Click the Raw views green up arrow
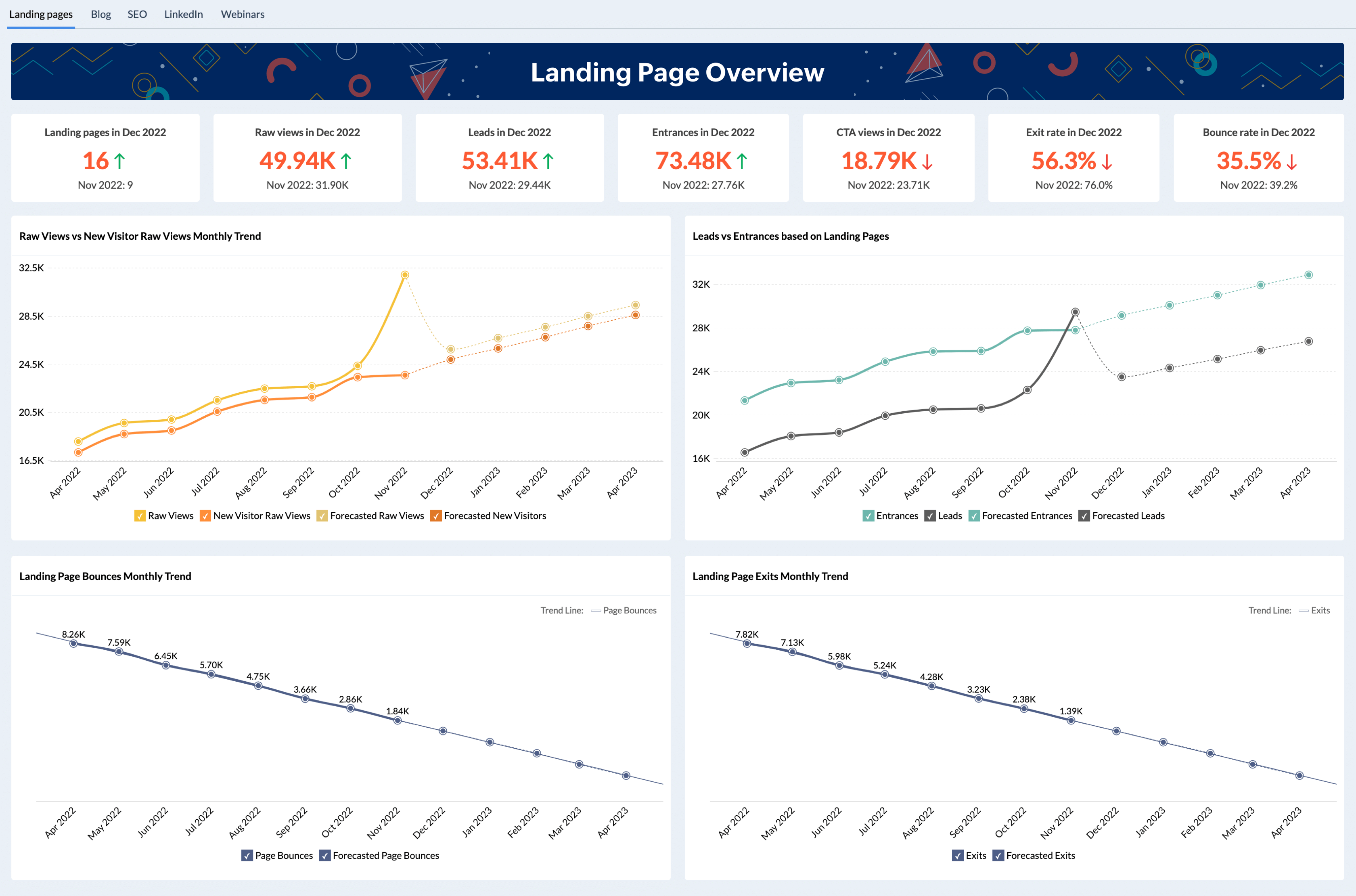The height and width of the screenshot is (896, 1356). 346,162
